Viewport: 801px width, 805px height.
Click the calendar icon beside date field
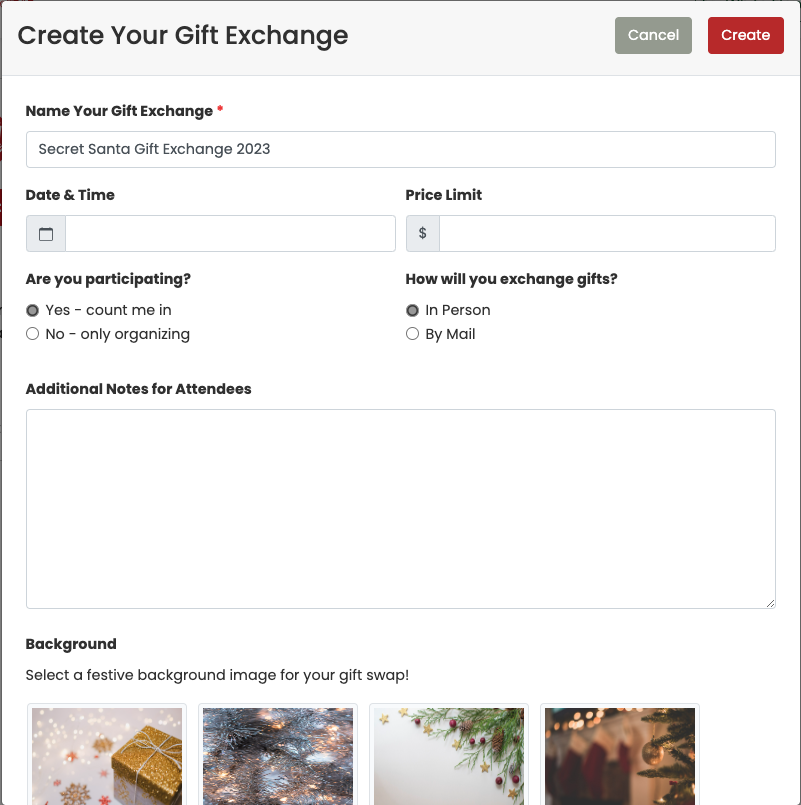pos(46,234)
